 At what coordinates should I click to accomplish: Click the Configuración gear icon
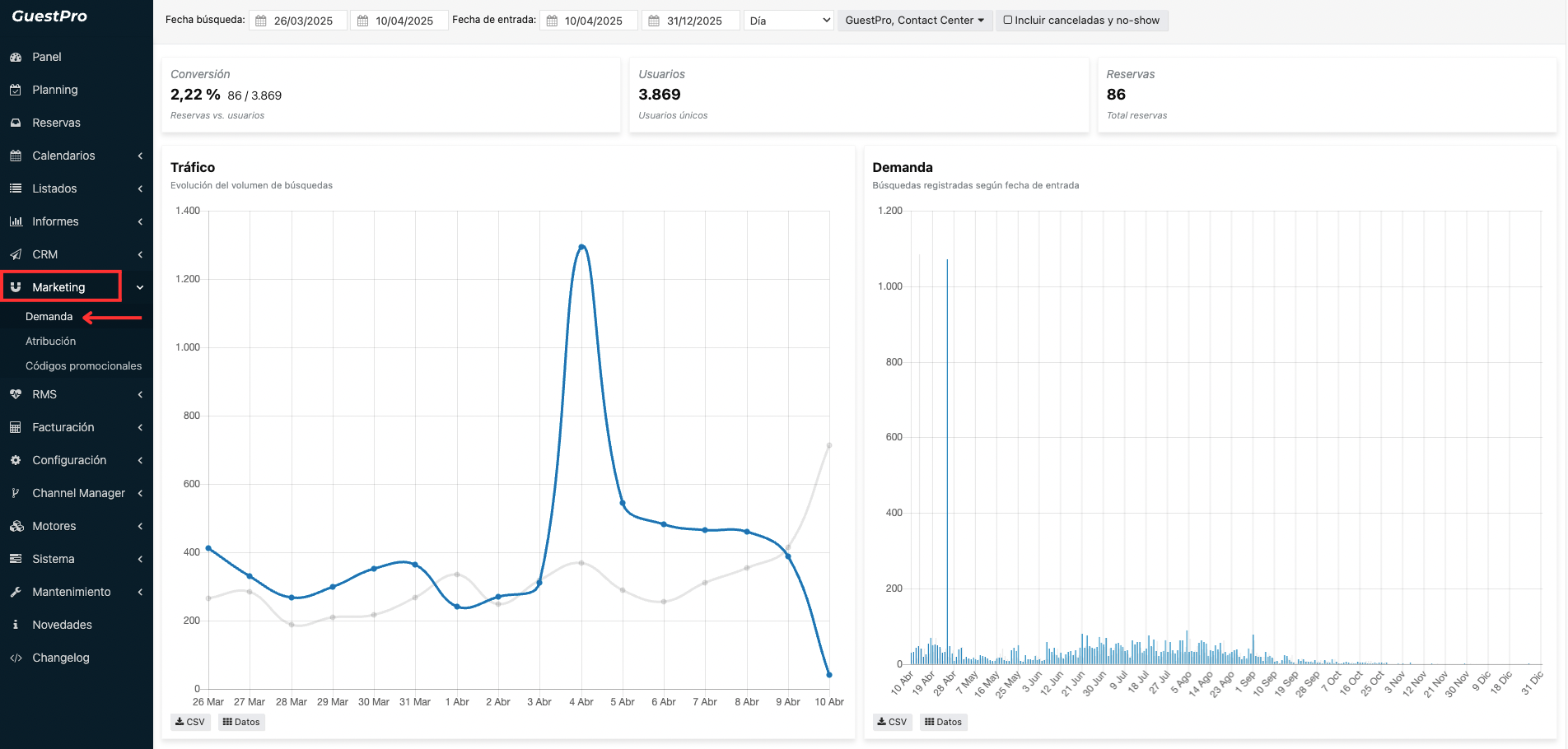(16, 460)
